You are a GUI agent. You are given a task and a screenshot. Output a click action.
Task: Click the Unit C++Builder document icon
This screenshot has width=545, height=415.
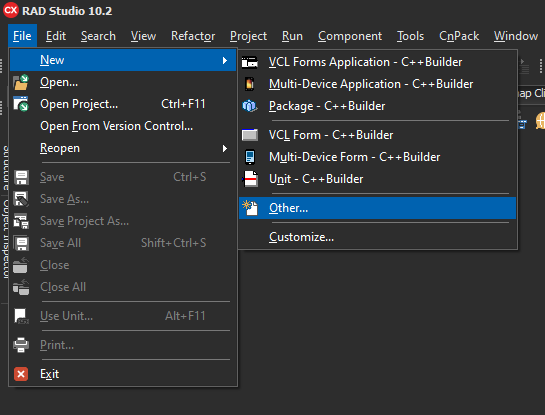point(250,179)
